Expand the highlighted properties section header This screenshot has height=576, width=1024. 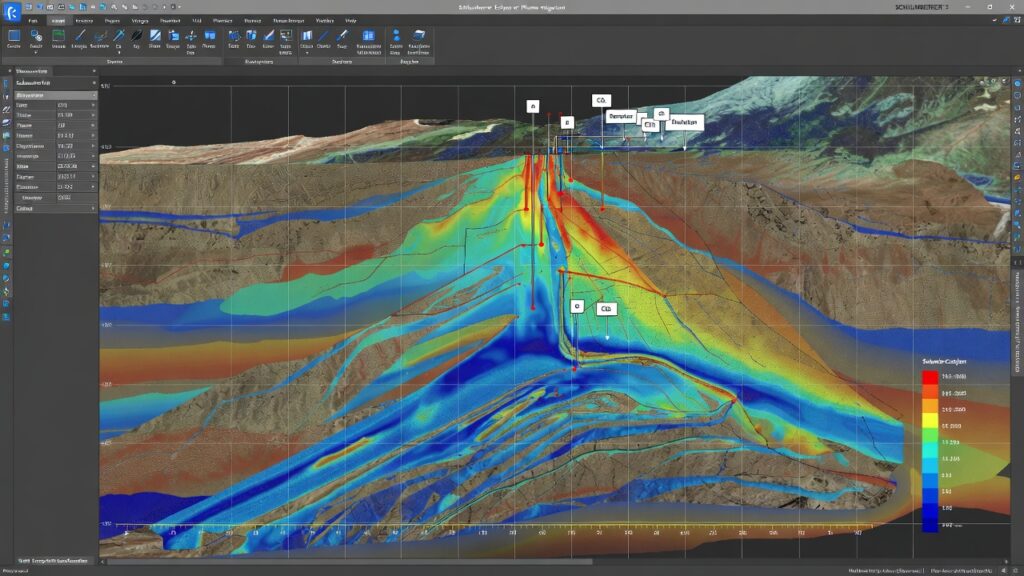click(49, 94)
